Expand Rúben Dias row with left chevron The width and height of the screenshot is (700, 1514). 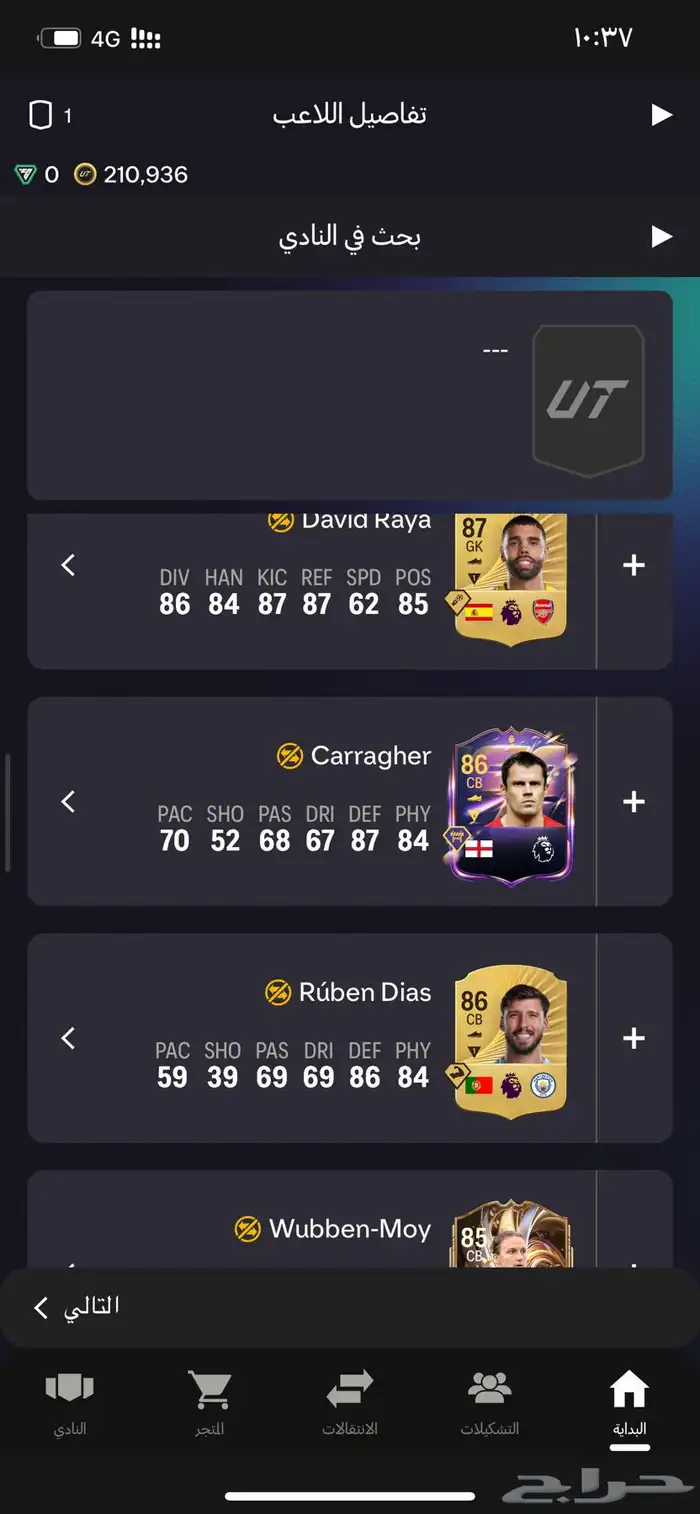click(68, 1038)
